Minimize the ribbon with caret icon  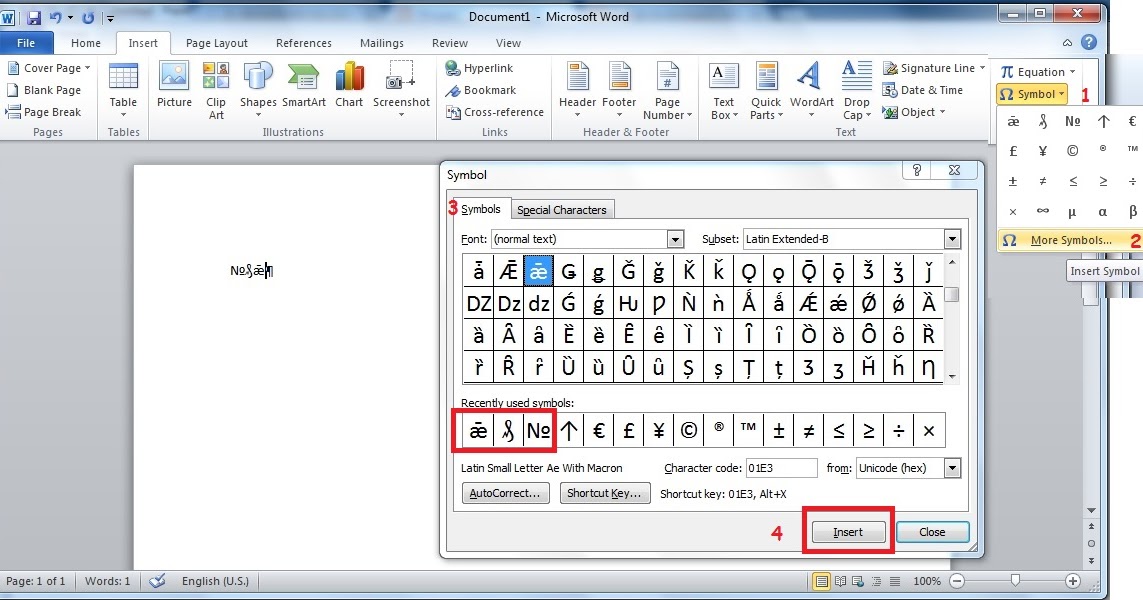point(1067,43)
